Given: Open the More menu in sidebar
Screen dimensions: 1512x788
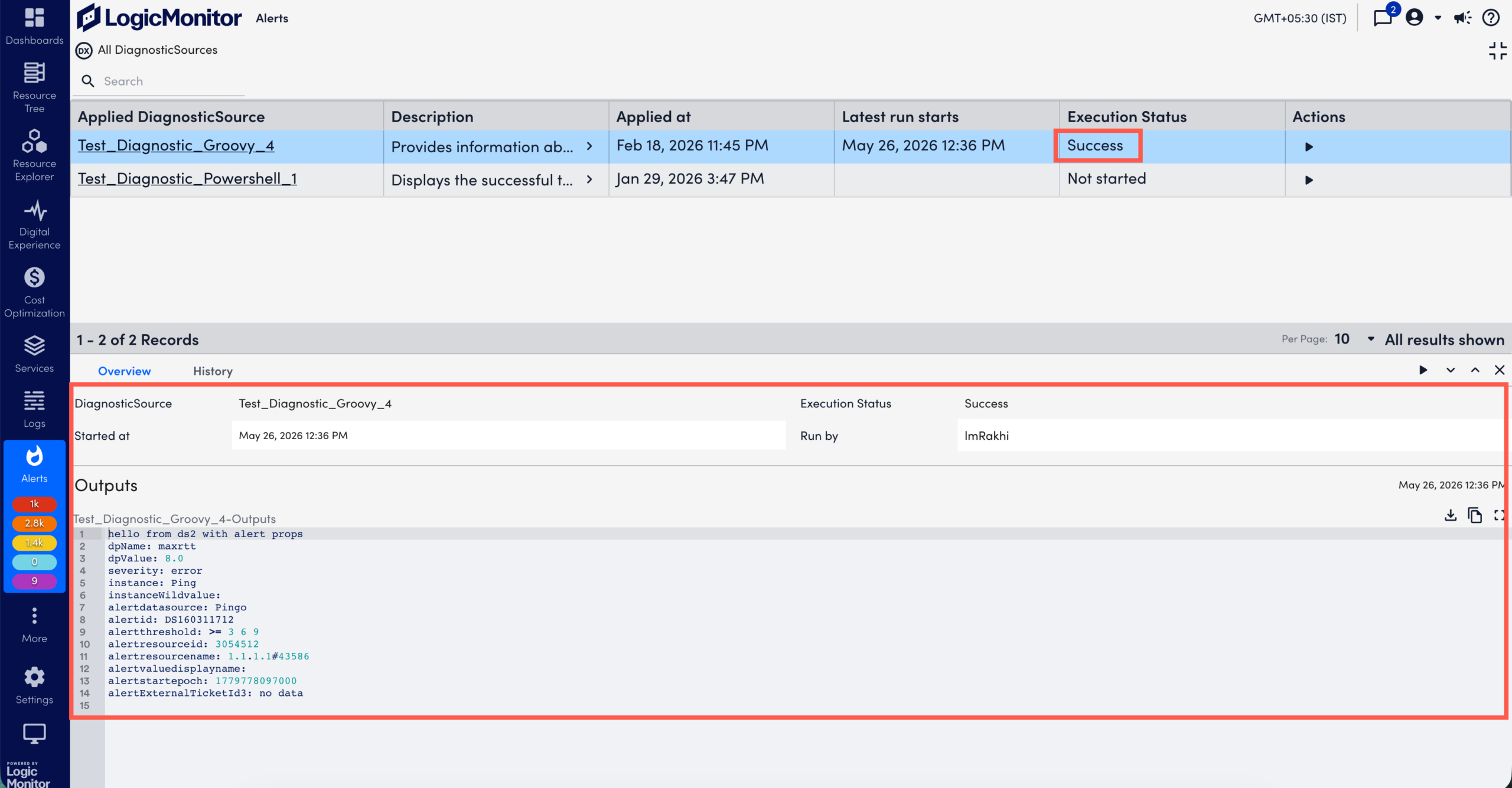Looking at the screenshot, I should (x=34, y=625).
